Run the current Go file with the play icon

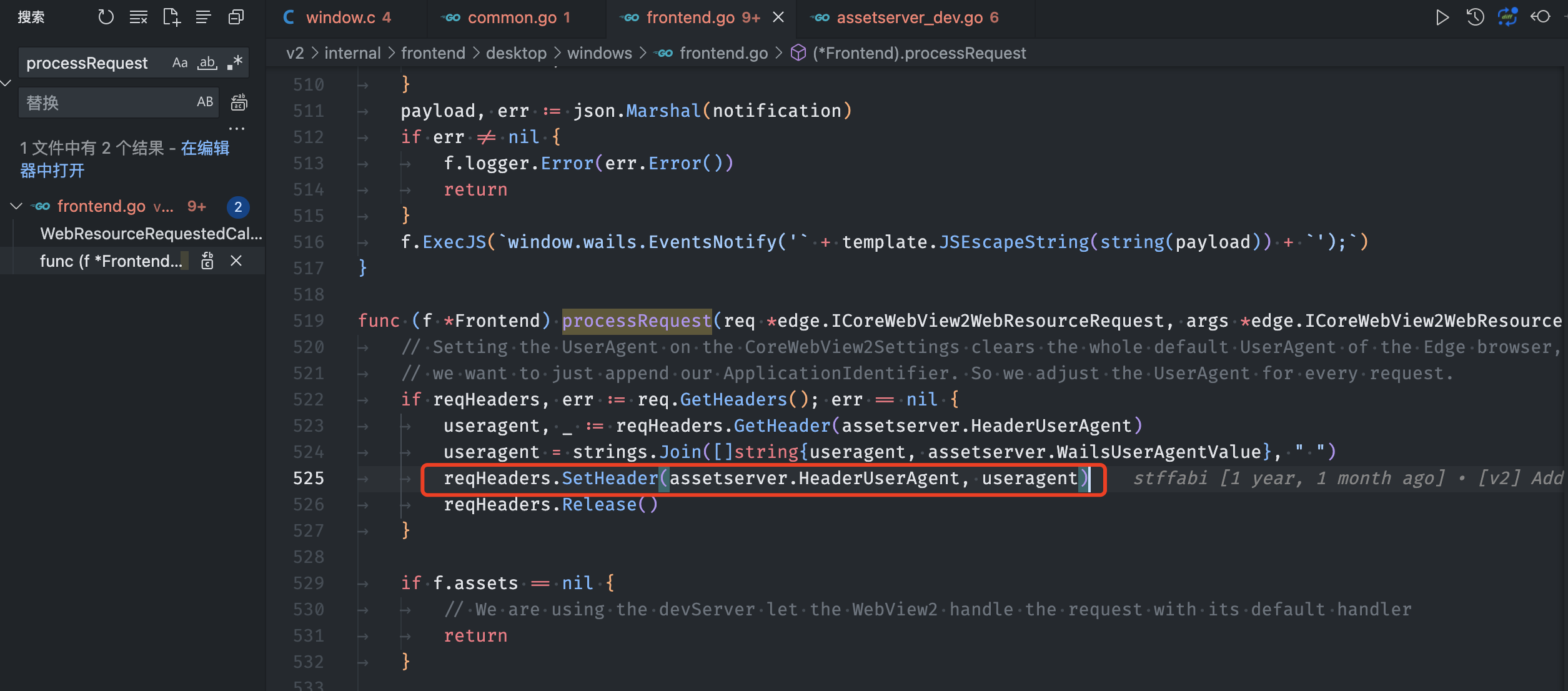click(x=1442, y=17)
